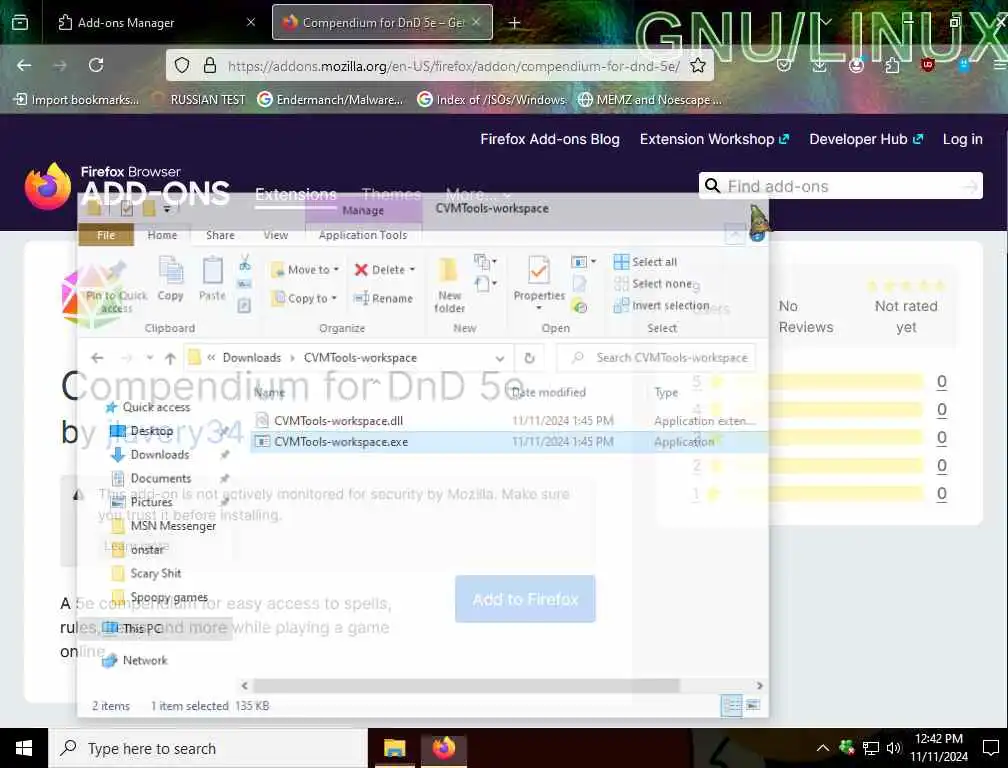The height and width of the screenshot is (768, 1008).
Task: Click Invert selection in the ribbon
Action: coord(662,305)
